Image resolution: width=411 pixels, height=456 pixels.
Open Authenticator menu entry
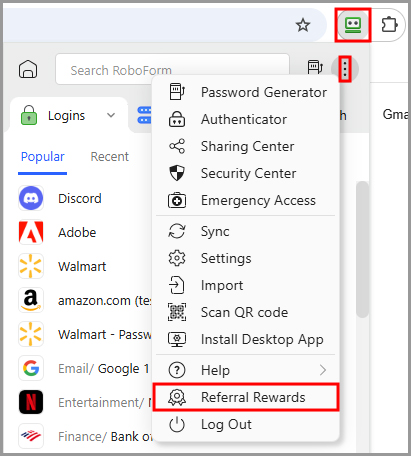[246, 119]
